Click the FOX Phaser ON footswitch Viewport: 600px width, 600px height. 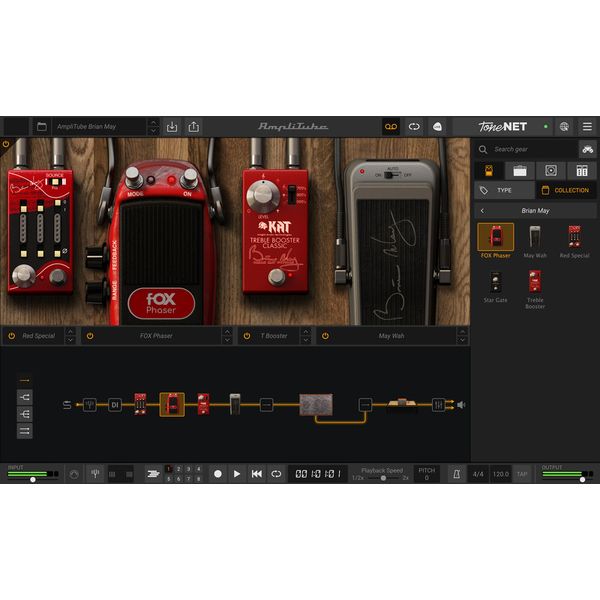(189, 178)
